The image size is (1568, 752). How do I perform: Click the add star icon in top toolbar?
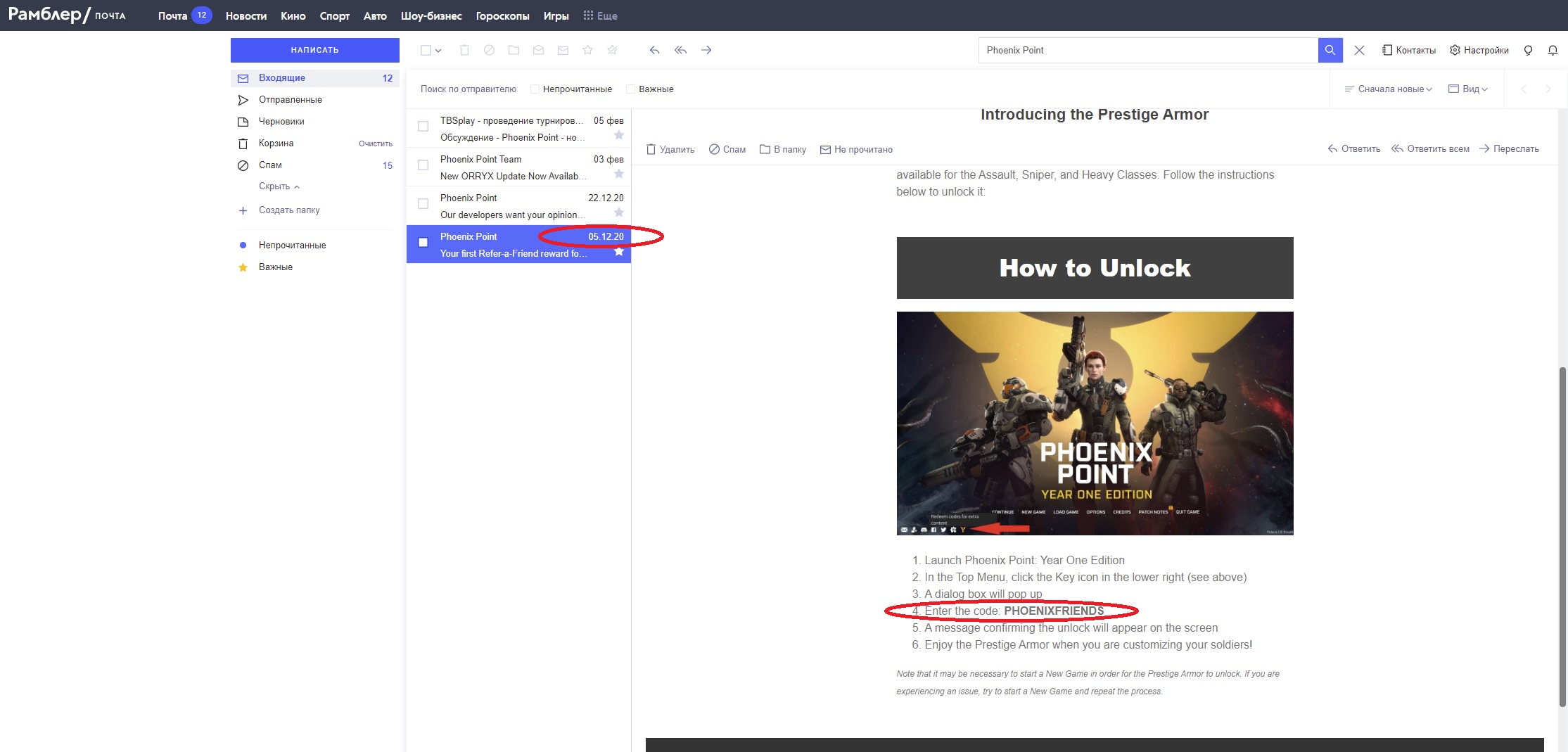coord(587,50)
